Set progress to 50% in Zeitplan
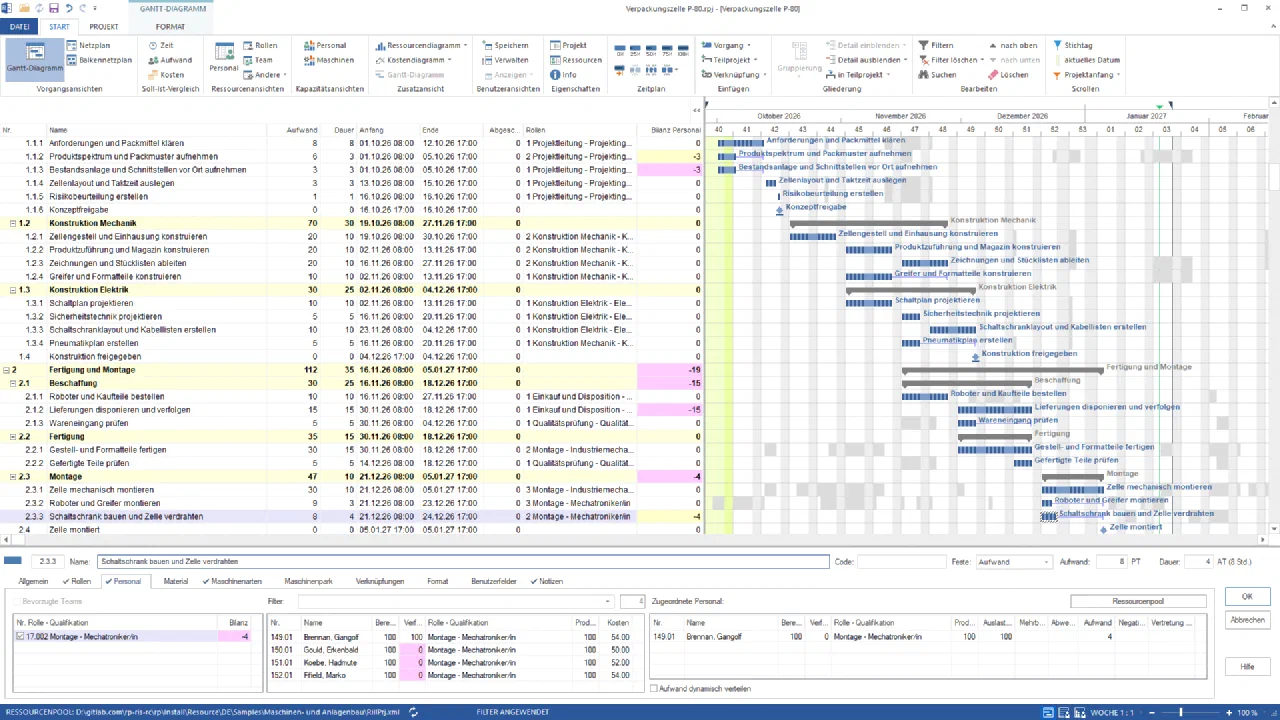The image size is (1280, 720). click(x=652, y=49)
